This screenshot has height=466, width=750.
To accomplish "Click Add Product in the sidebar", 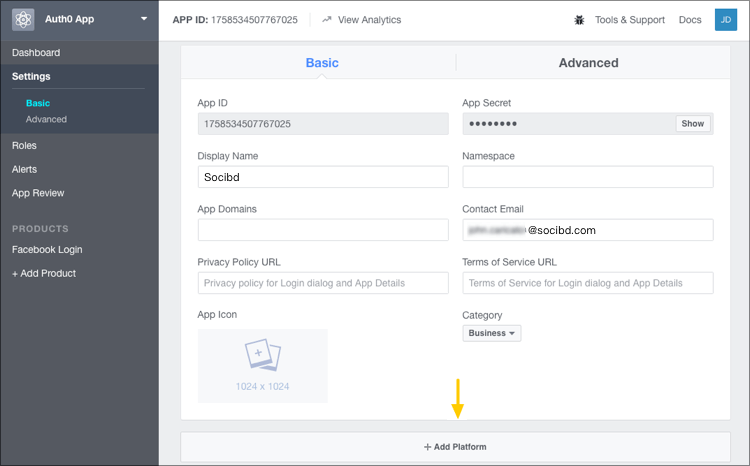I will point(44,273).
